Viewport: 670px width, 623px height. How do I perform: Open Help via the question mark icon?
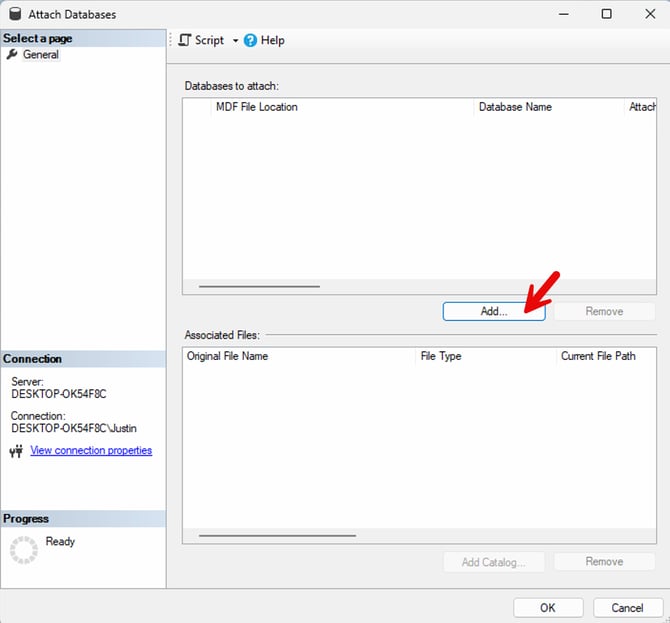(x=250, y=40)
